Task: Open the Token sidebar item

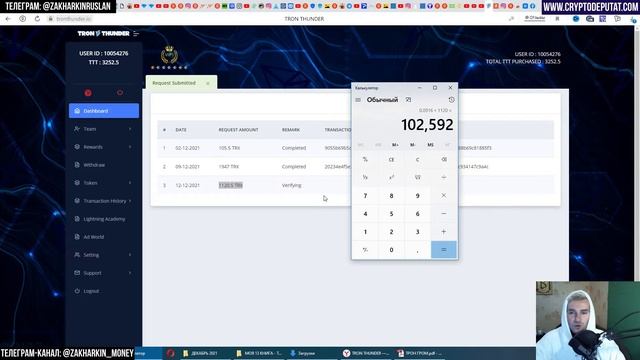Action: click(x=104, y=183)
